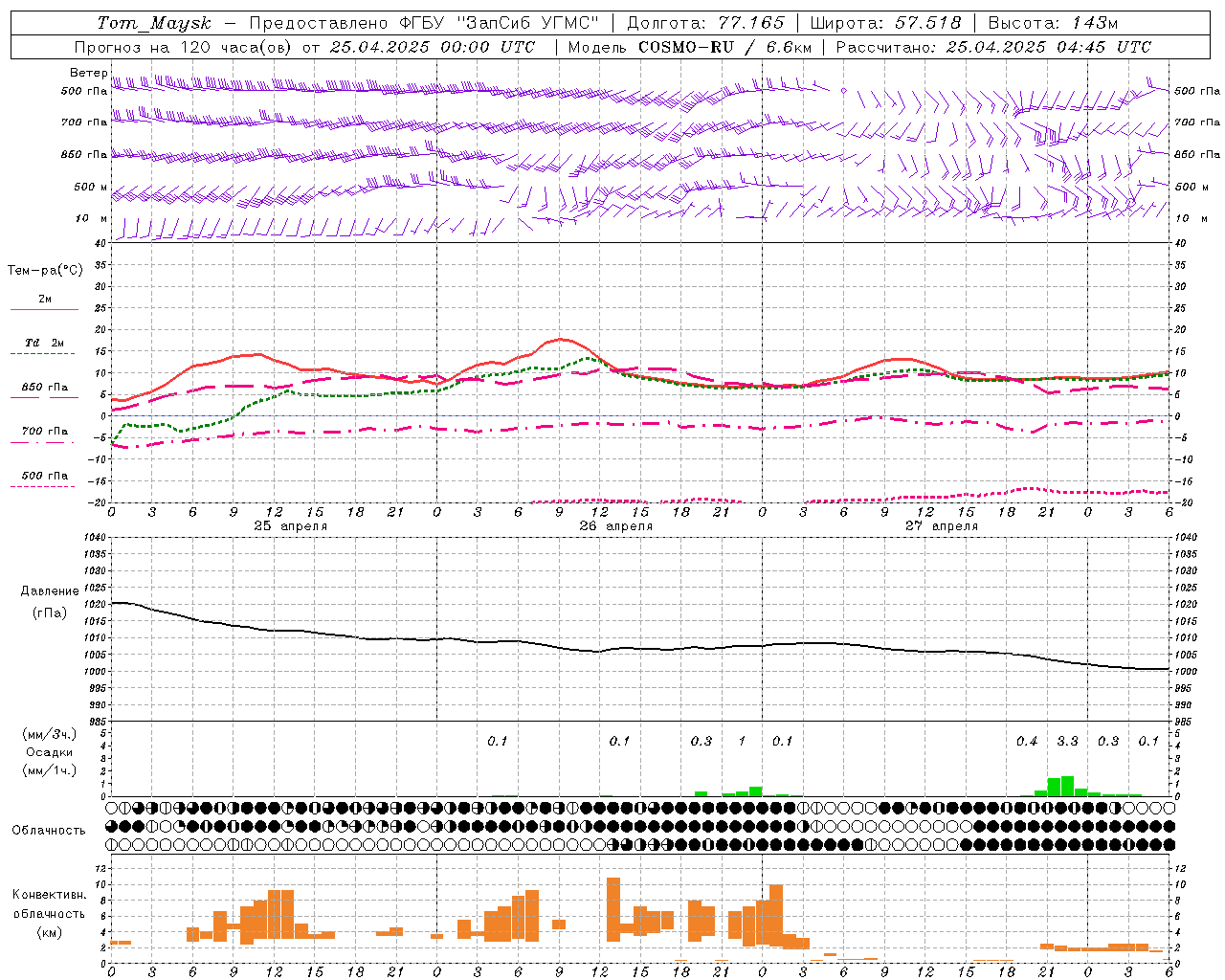The width and height of the screenshot is (1225, 980).
Task: Select the Осадки panel label
Action: (x=50, y=752)
